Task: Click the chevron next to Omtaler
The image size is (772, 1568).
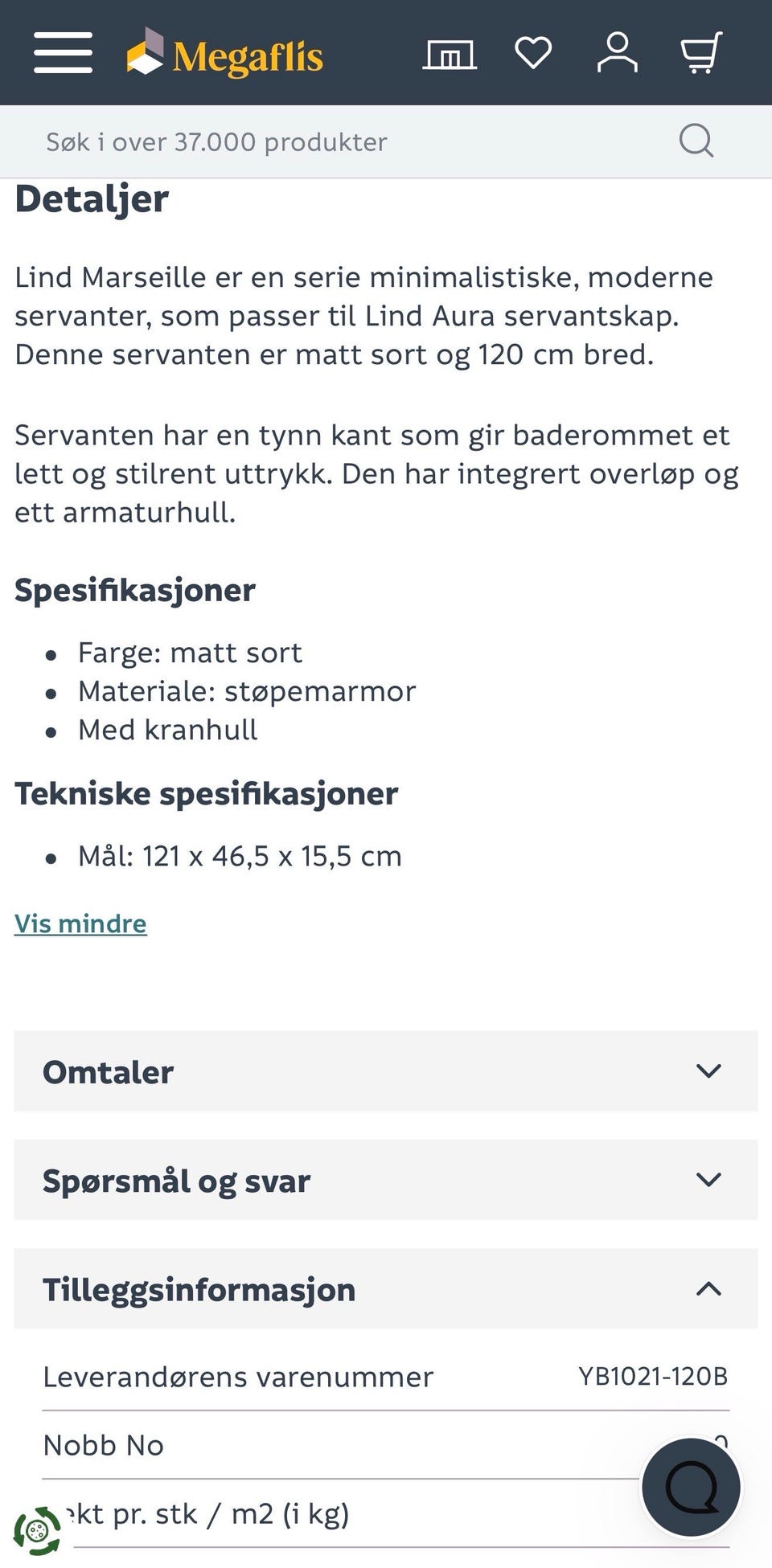Action: click(708, 1071)
